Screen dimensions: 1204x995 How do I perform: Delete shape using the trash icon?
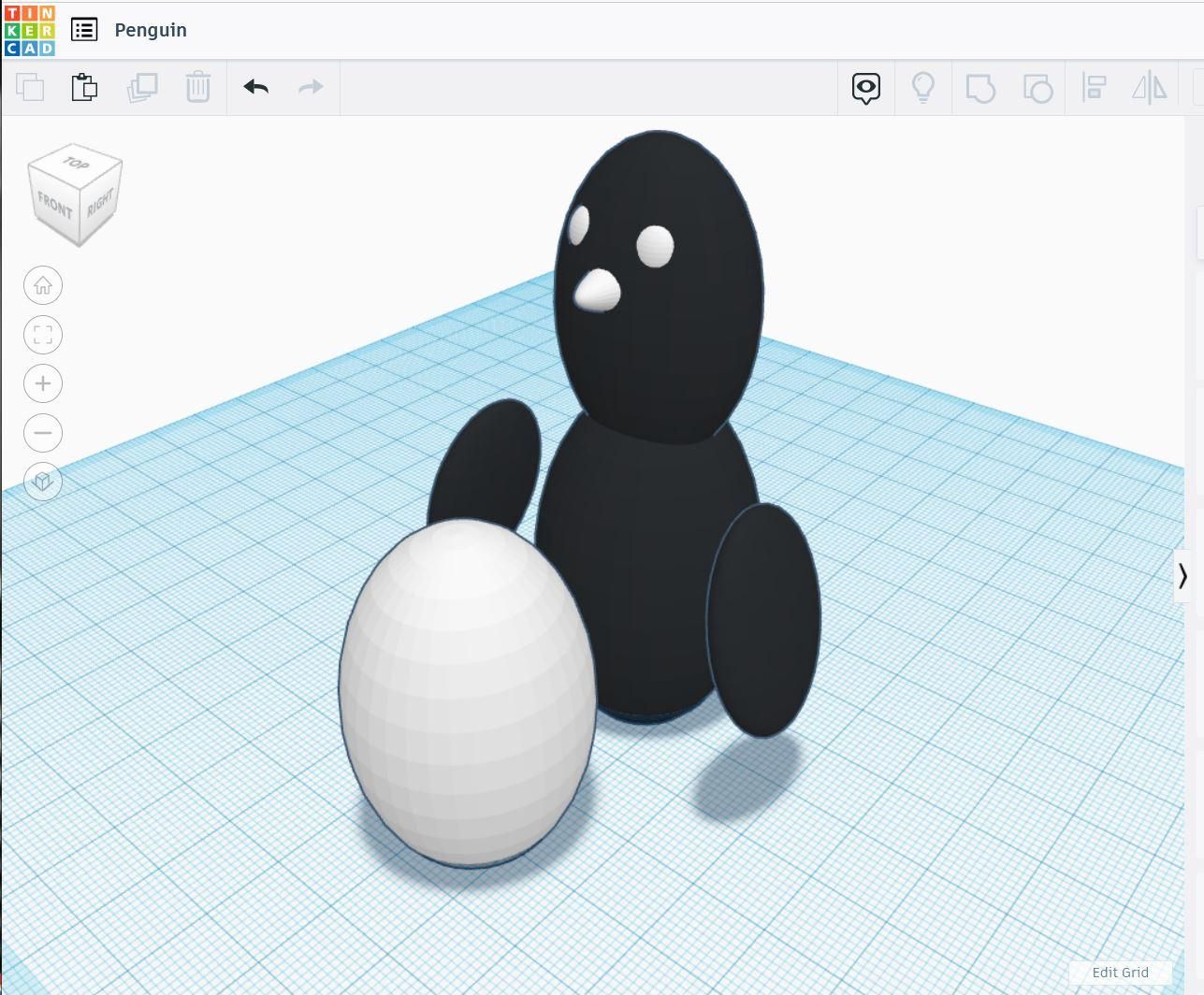[197, 87]
